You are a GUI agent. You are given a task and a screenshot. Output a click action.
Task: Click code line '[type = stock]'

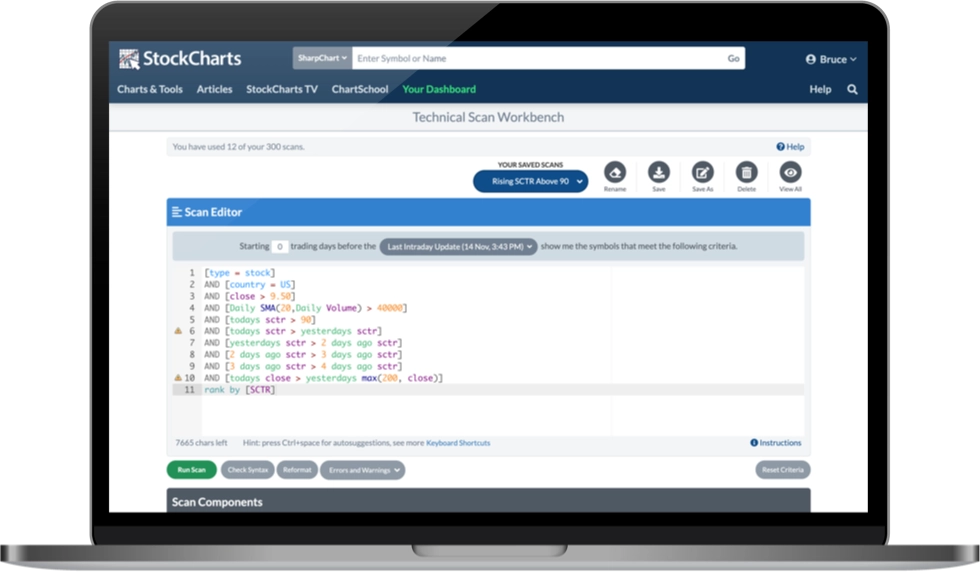[x=239, y=273]
